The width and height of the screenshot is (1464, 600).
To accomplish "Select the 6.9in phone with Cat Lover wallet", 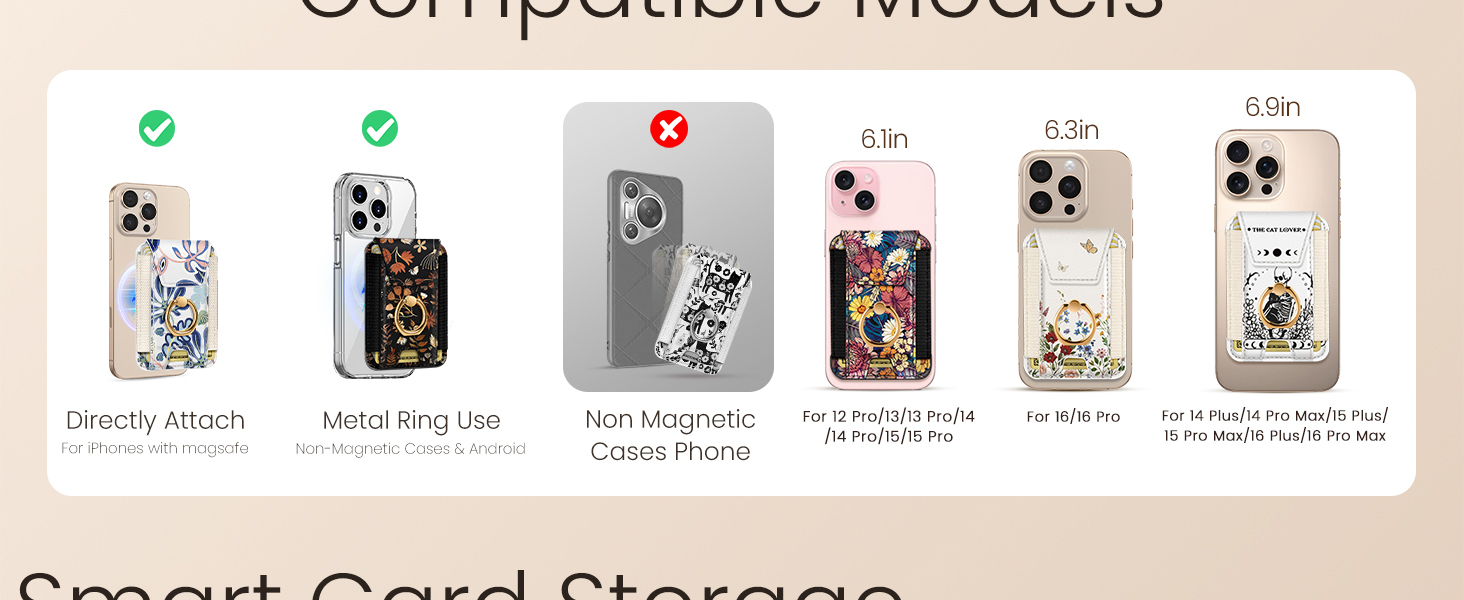I will pyautogui.click(x=1277, y=261).
